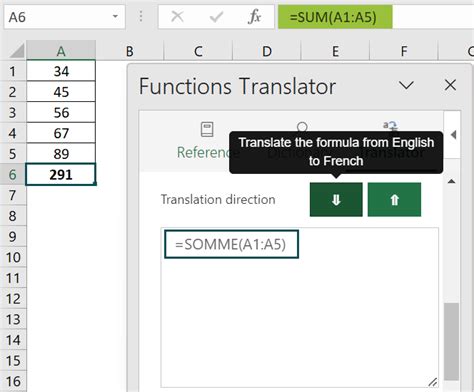Screen dimensions: 474x392
Task: Select column C header
Action: pyautogui.click(x=198, y=51)
